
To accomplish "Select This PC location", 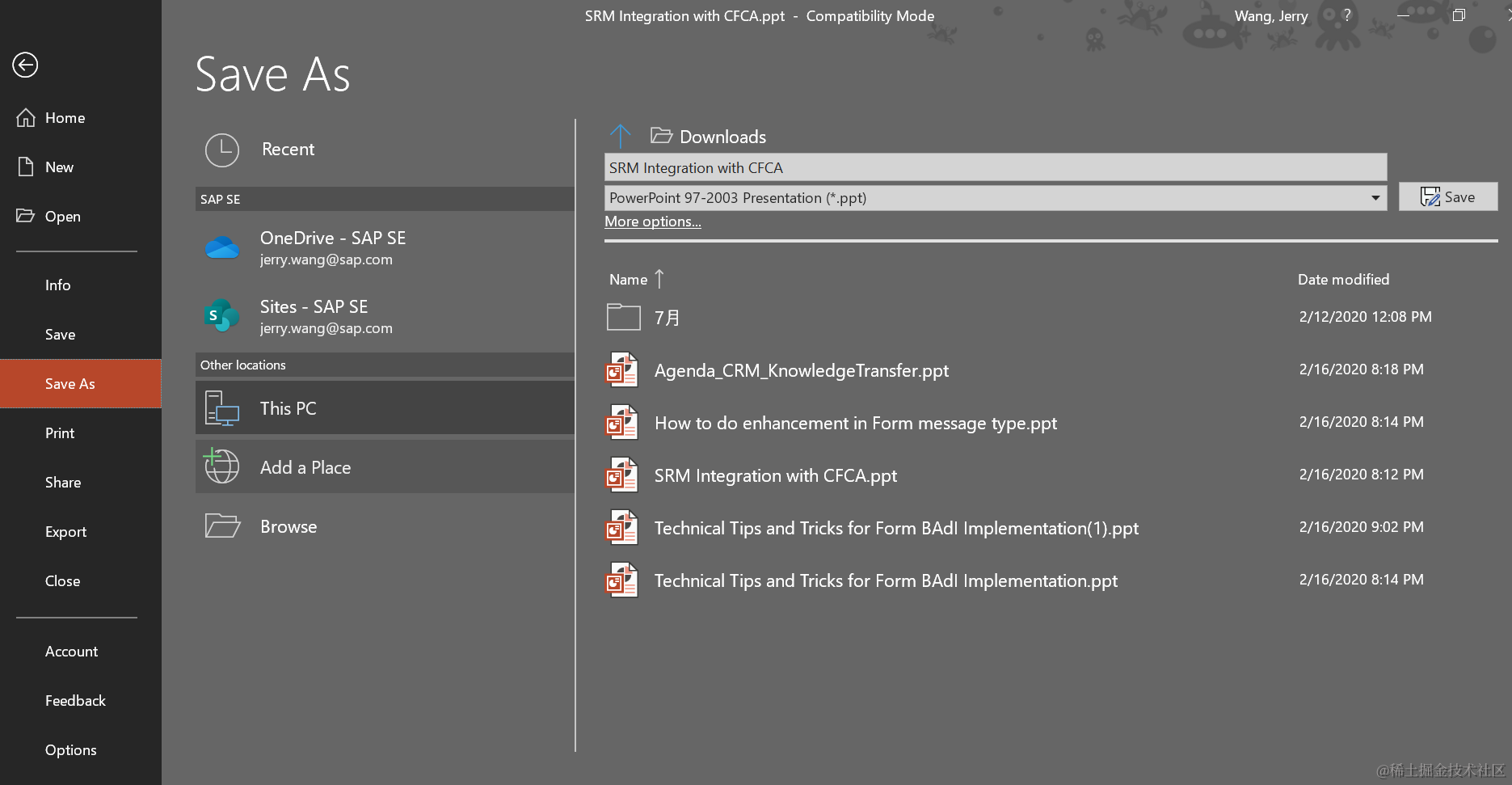I will click(385, 408).
